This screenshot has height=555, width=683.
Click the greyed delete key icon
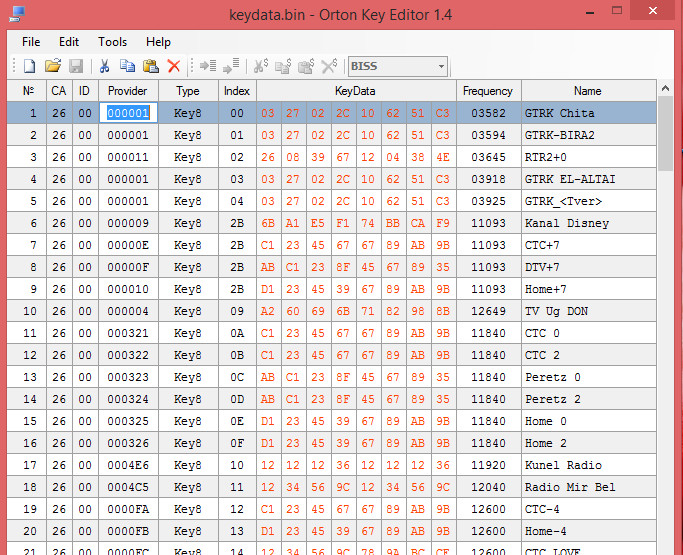[329, 66]
